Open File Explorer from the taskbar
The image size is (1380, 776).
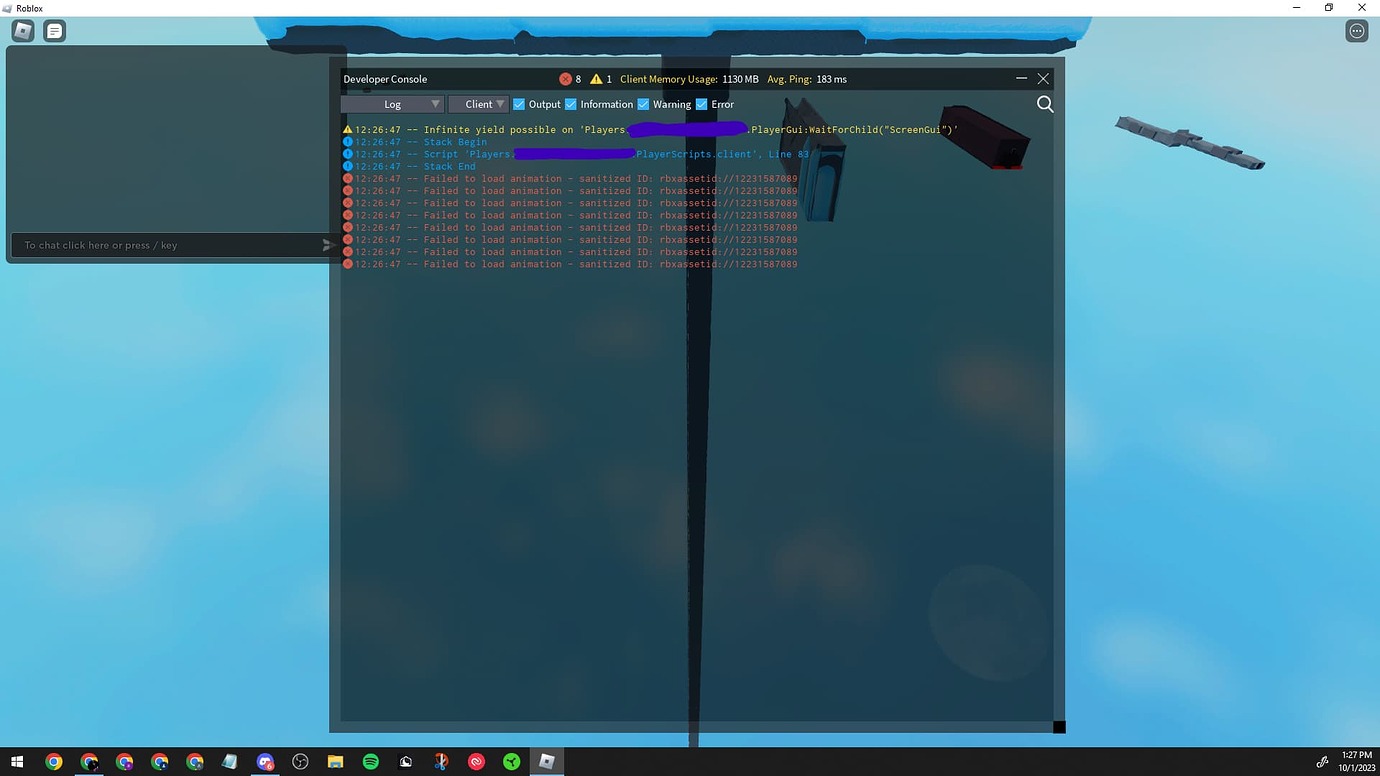335,762
